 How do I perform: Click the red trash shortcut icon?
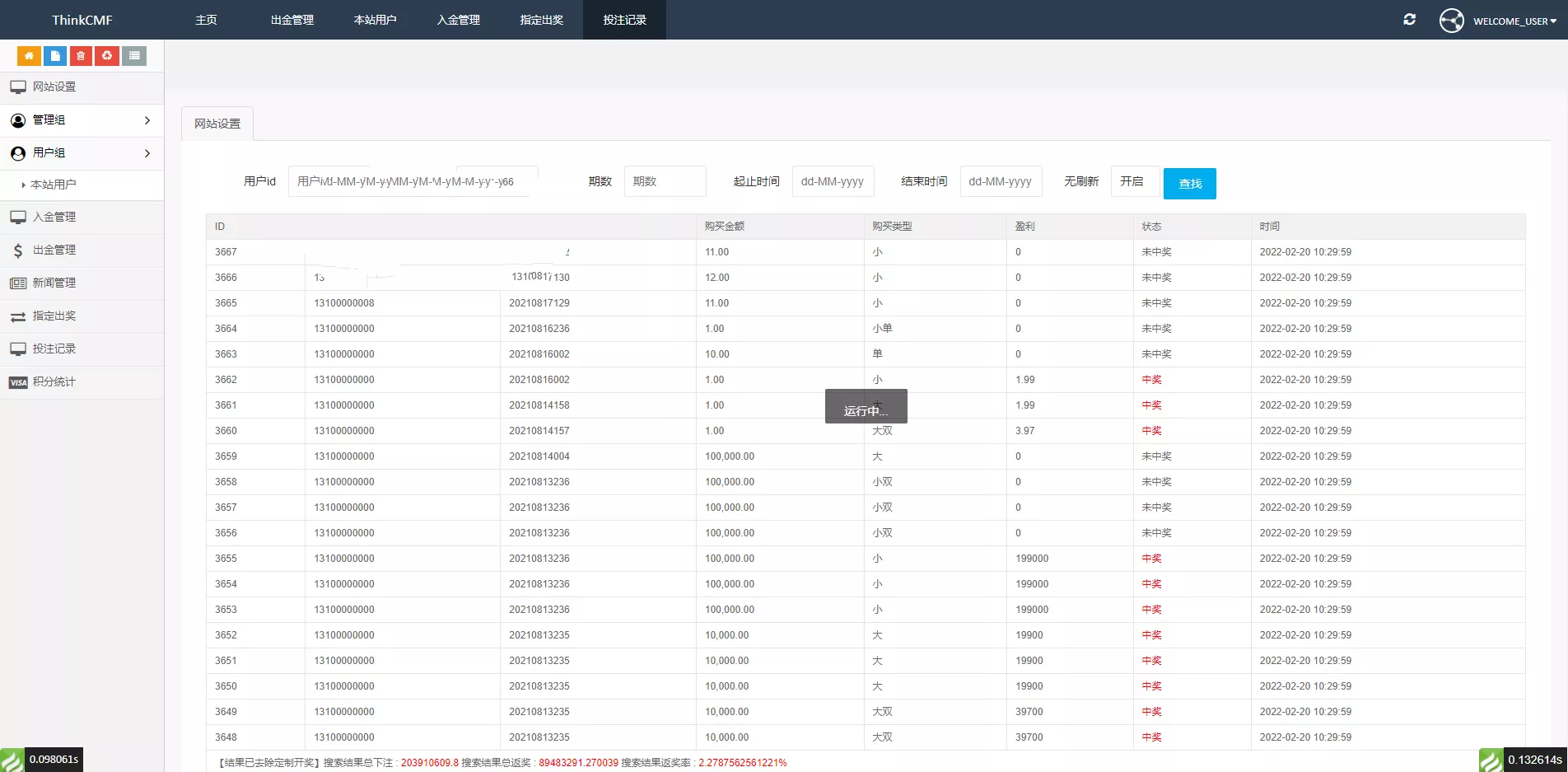(81, 55)
